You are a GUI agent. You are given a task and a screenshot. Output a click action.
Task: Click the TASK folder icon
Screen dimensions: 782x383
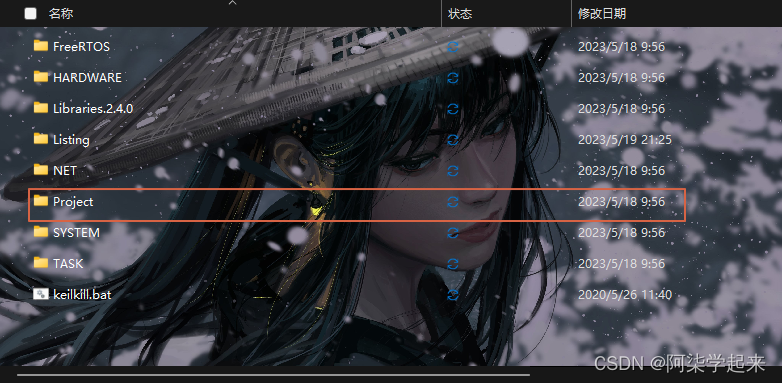tap(41, 263)
